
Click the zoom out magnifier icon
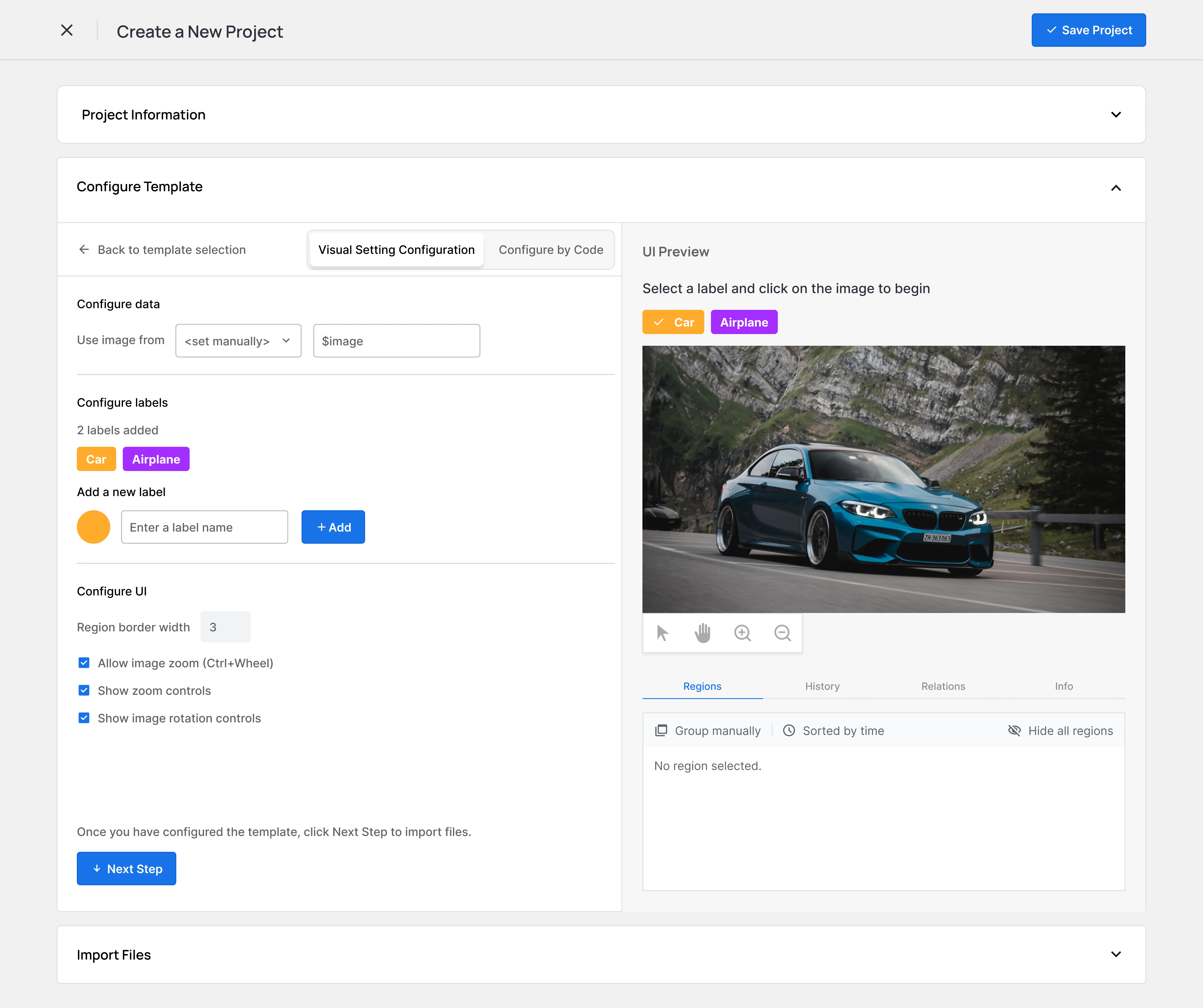tap(783, 633)
